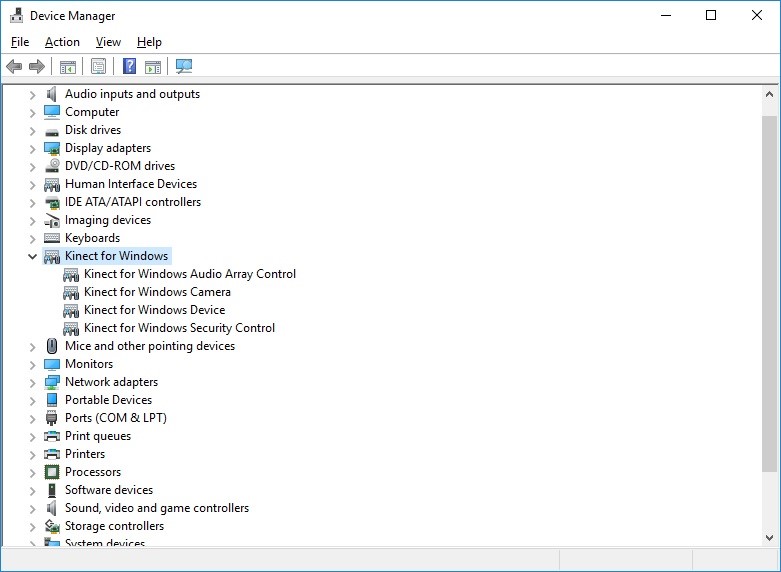
Task: Select the Printers label
Action: coord(85,454)
